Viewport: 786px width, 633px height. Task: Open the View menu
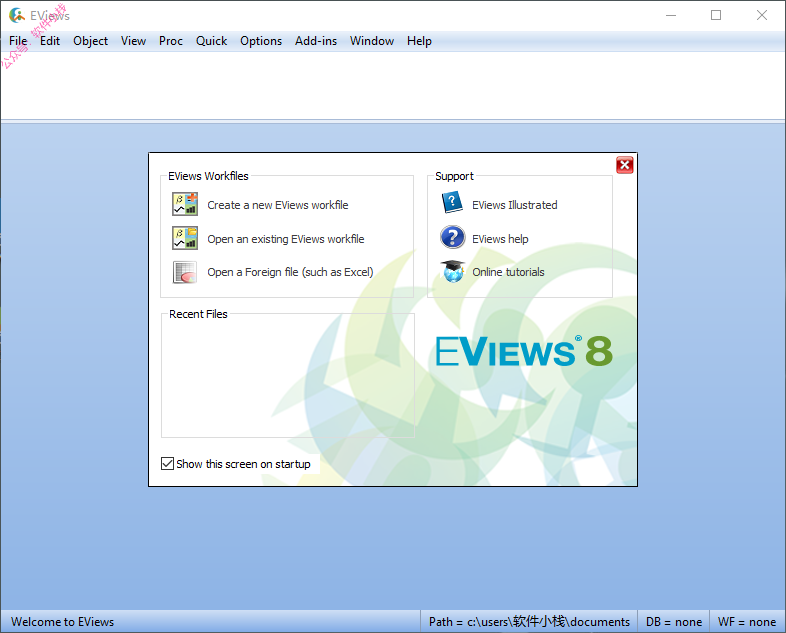click(x=133, y=41)
